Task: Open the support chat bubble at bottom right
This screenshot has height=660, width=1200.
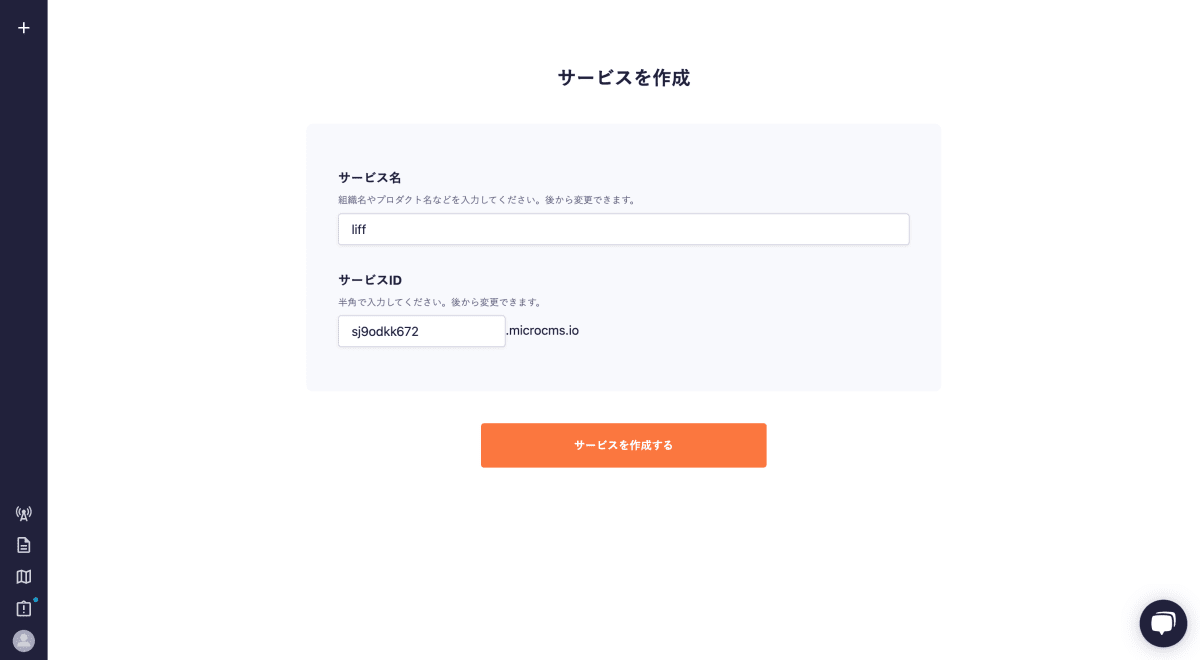Action: (1163, 623)
